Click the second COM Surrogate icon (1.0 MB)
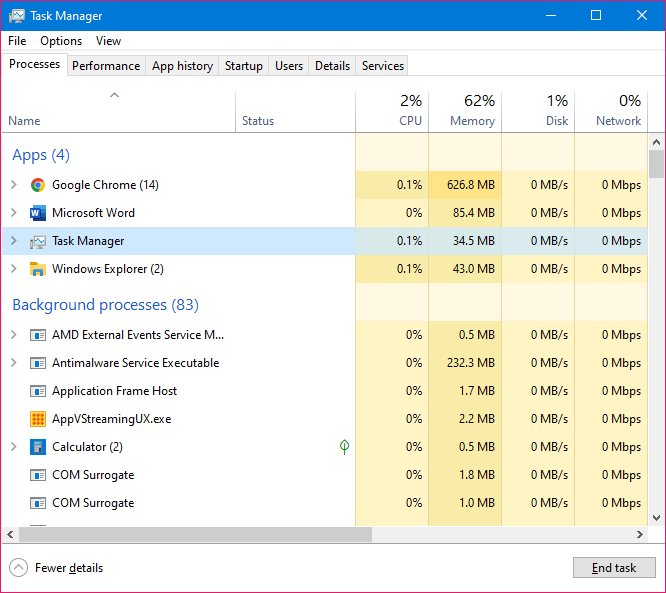 pos(38,503)
